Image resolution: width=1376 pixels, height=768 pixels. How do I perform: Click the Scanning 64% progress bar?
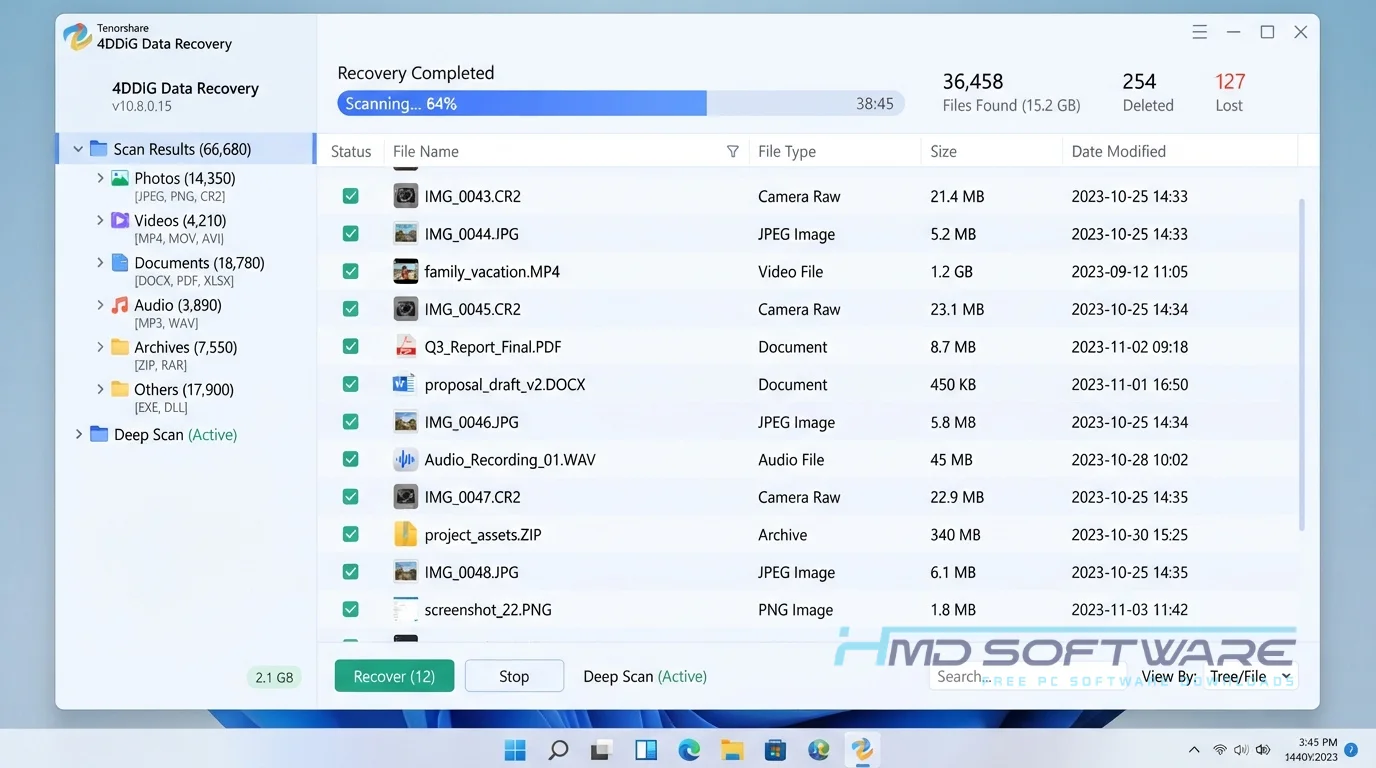click(x=621, y=103)
